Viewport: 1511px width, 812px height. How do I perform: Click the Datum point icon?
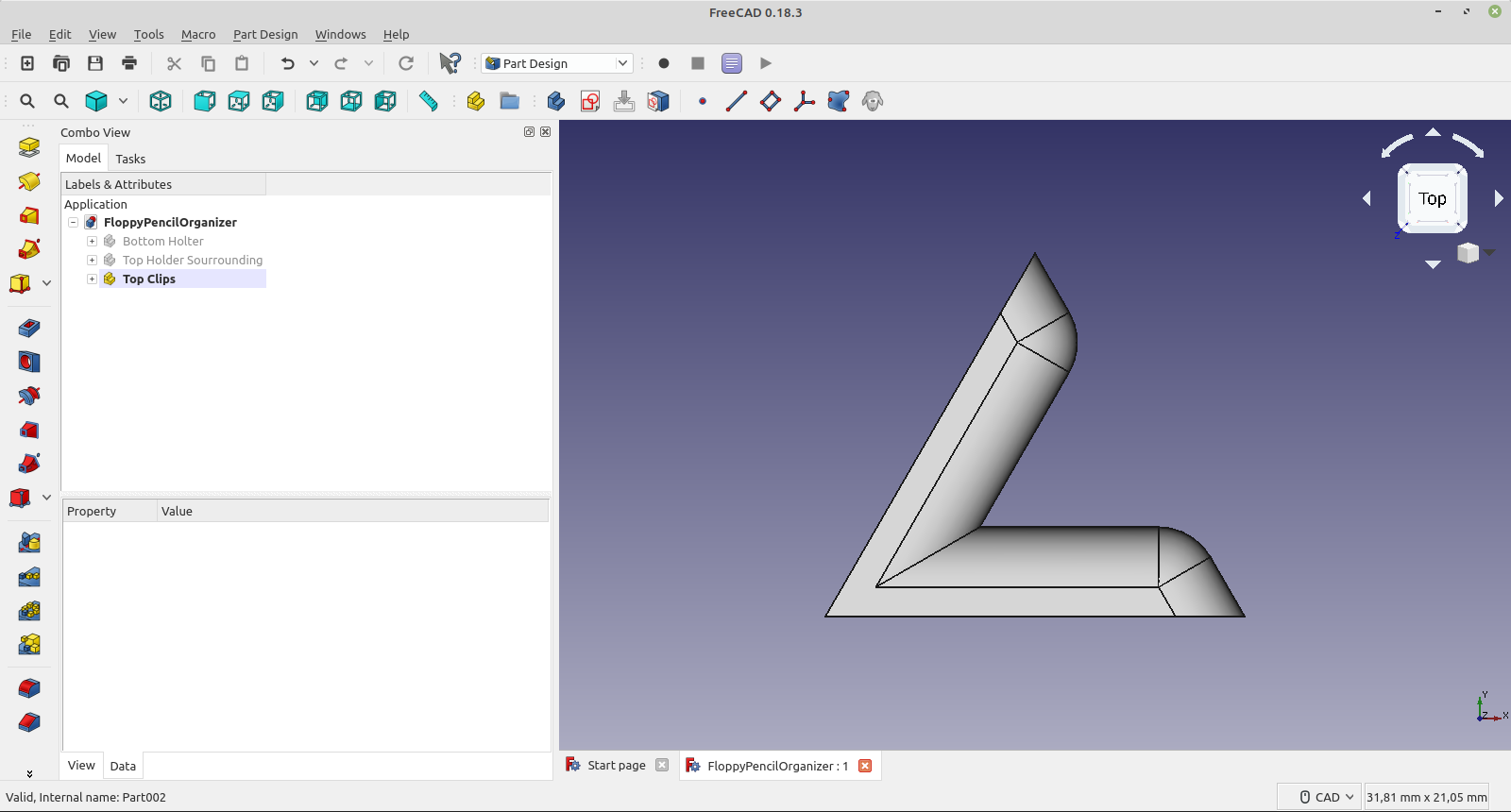click(x=703, y=101)
